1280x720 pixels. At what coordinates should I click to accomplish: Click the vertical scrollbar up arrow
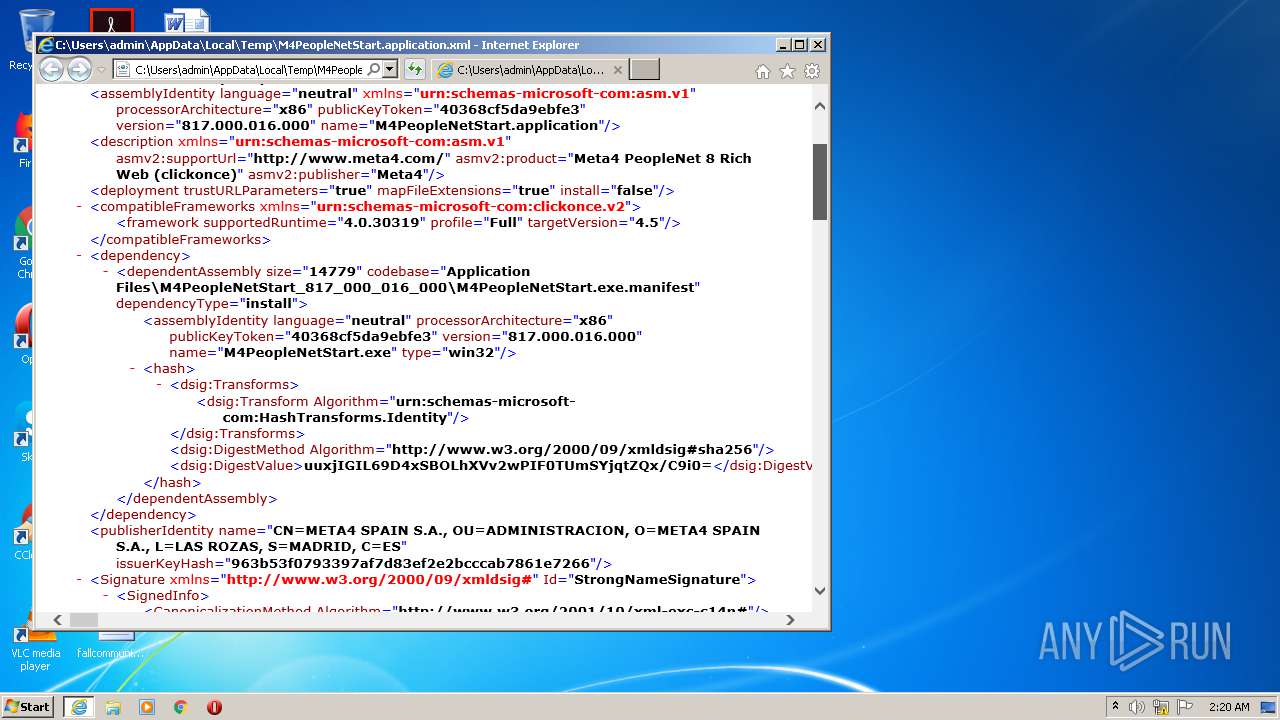tap(820, 106)
